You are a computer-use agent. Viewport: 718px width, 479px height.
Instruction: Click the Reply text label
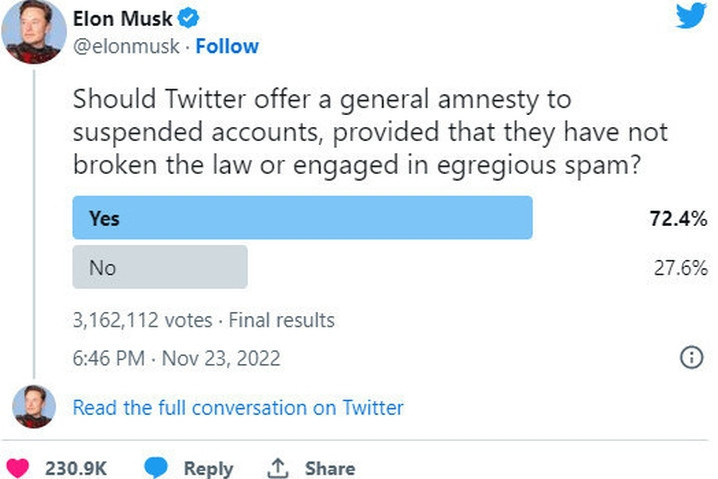(208, 468)
